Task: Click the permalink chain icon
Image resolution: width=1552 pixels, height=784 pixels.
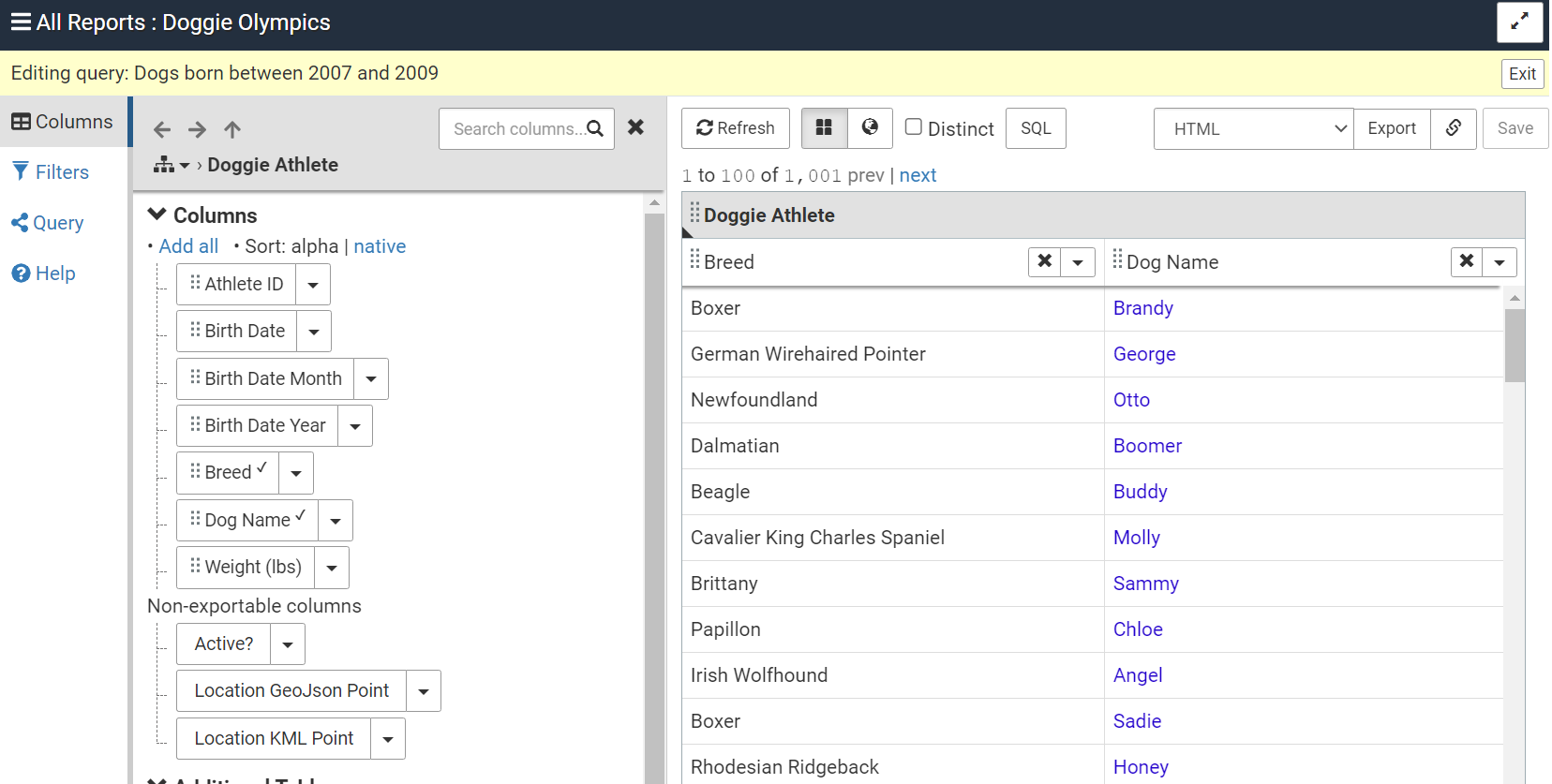Action: [1453, 128]
